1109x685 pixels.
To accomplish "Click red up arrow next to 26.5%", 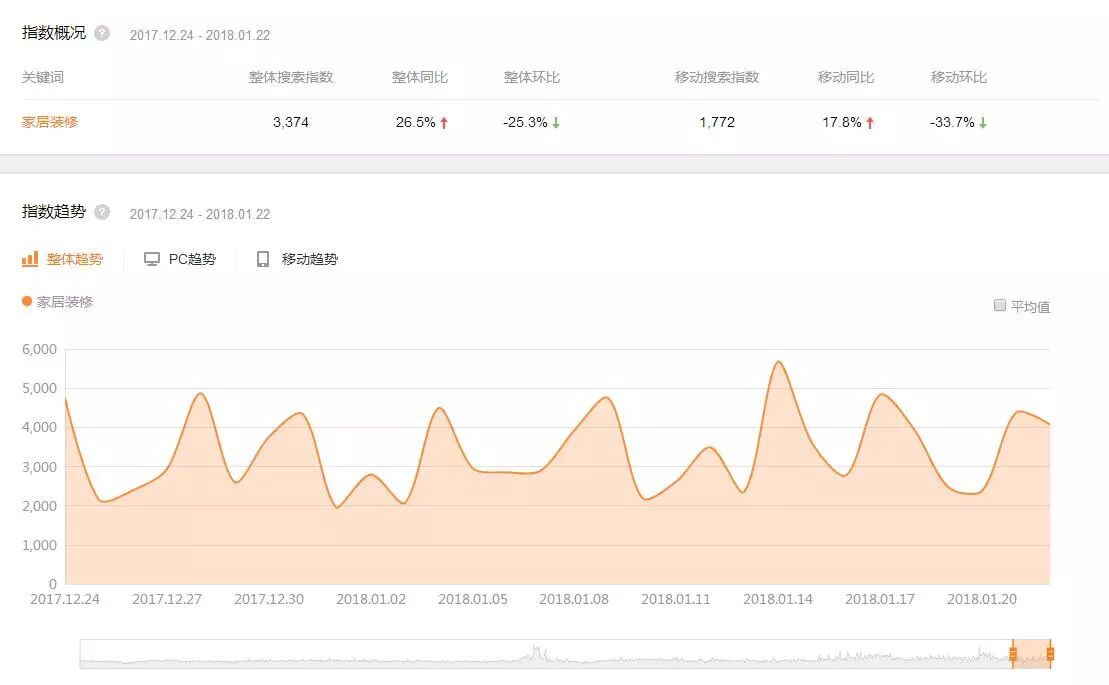I will (x=444, y=123).
